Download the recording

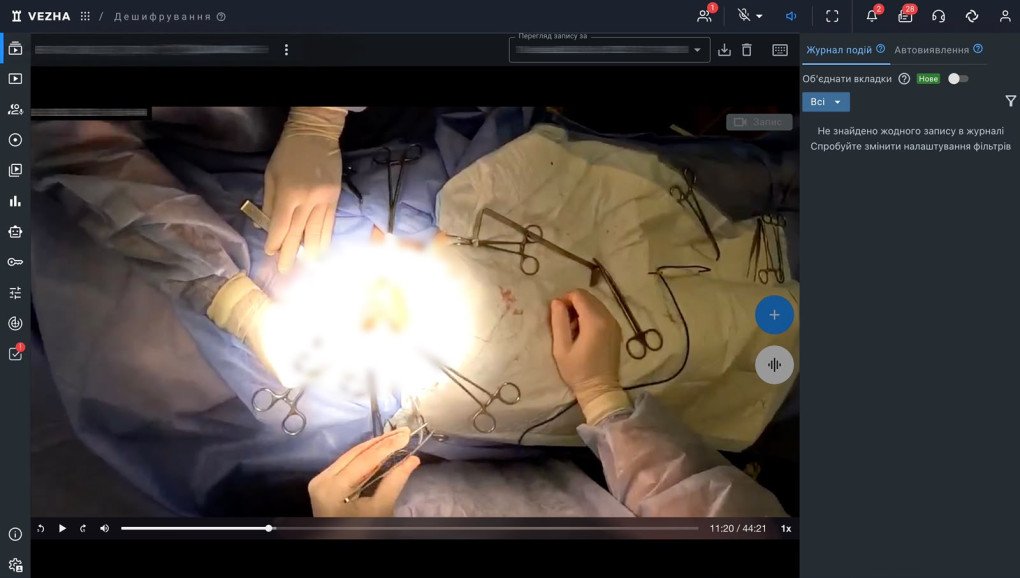click(x=724, y=50)
